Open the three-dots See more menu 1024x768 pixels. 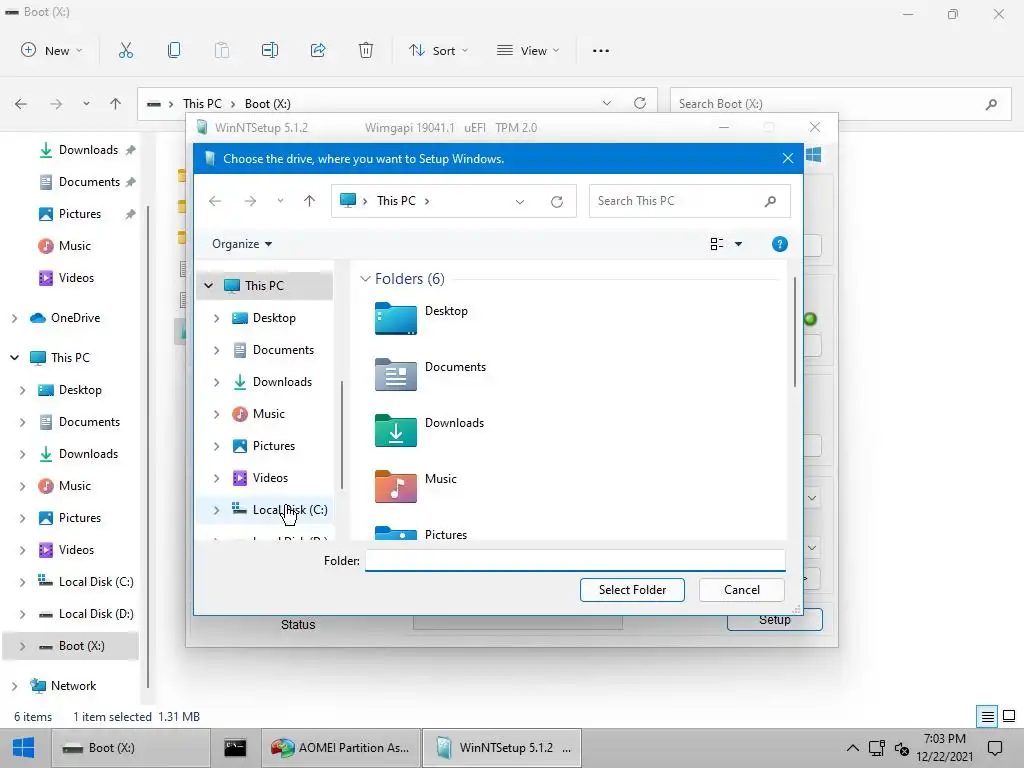click(601, 50)
